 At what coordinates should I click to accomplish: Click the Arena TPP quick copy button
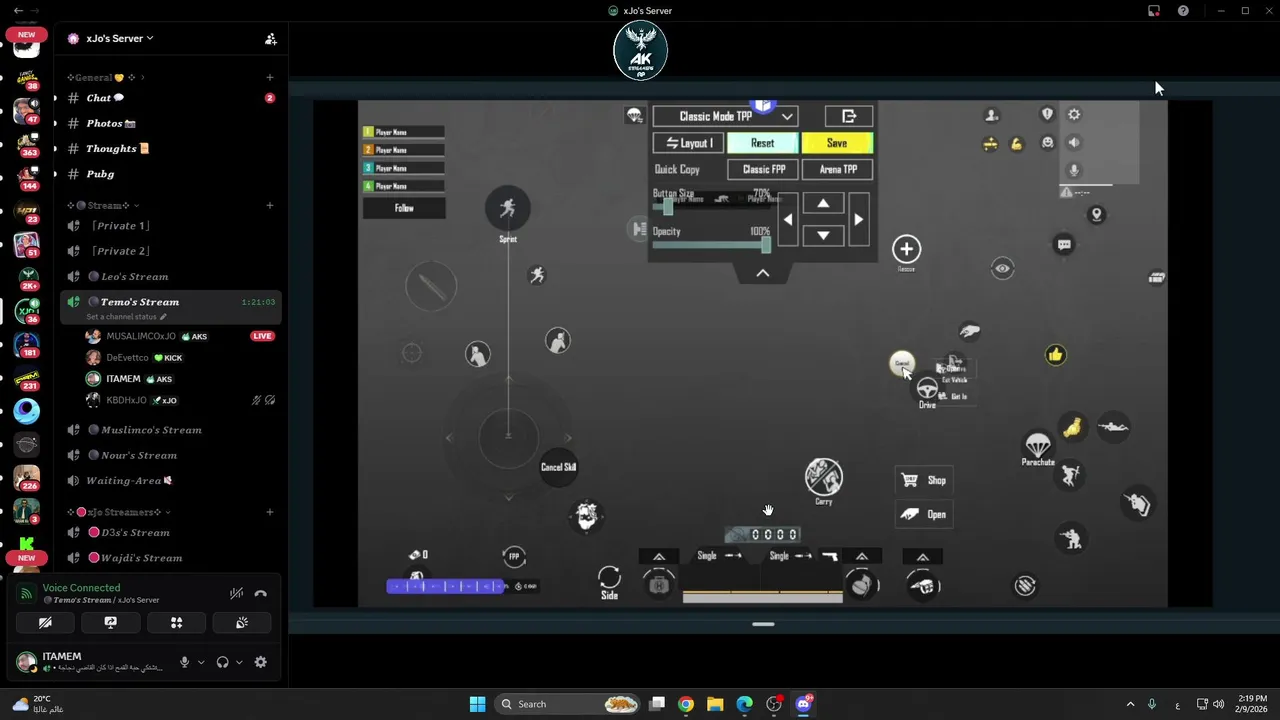tap(837, 169)
